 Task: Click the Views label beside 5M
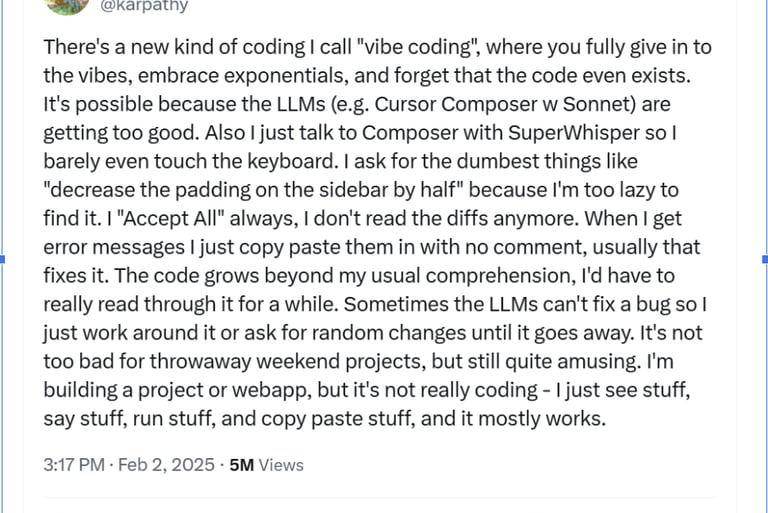(x=281, y=464)
